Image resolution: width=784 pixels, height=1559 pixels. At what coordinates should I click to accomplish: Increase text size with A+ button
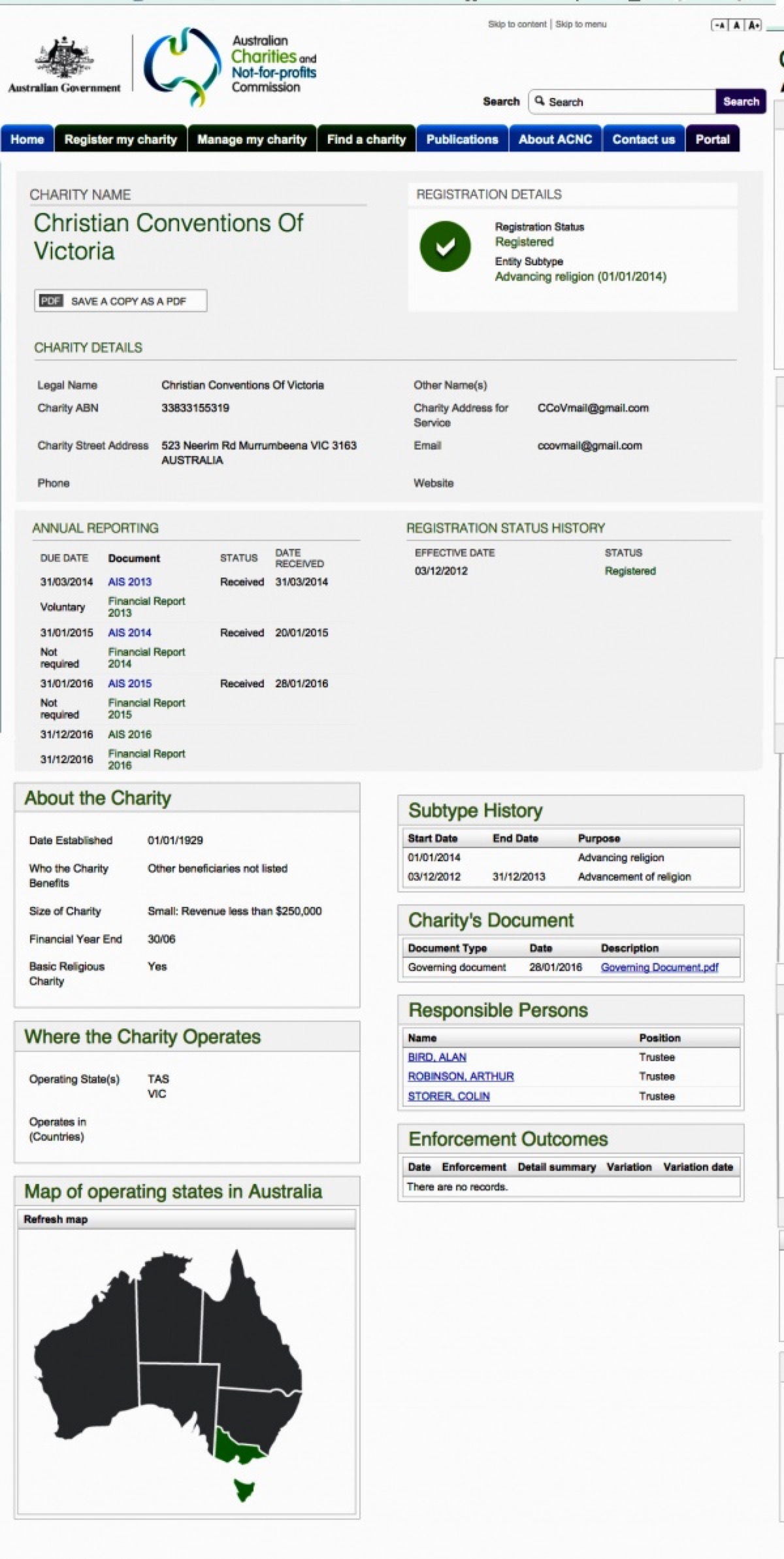pyautogui.click(x=754, y=25)
